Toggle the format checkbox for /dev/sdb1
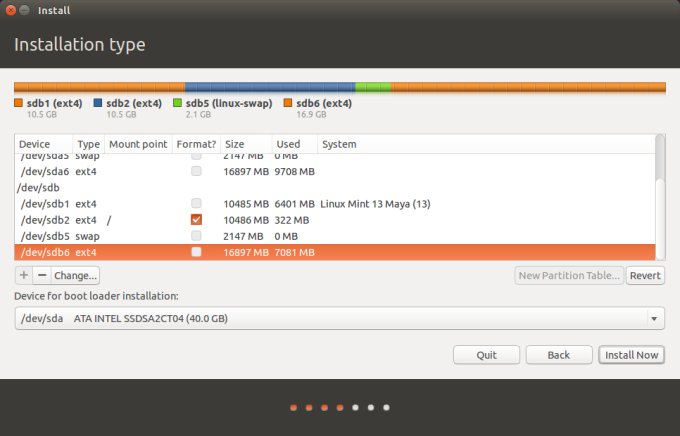Screen dimensions: 680x436 [x=196, y=204]
